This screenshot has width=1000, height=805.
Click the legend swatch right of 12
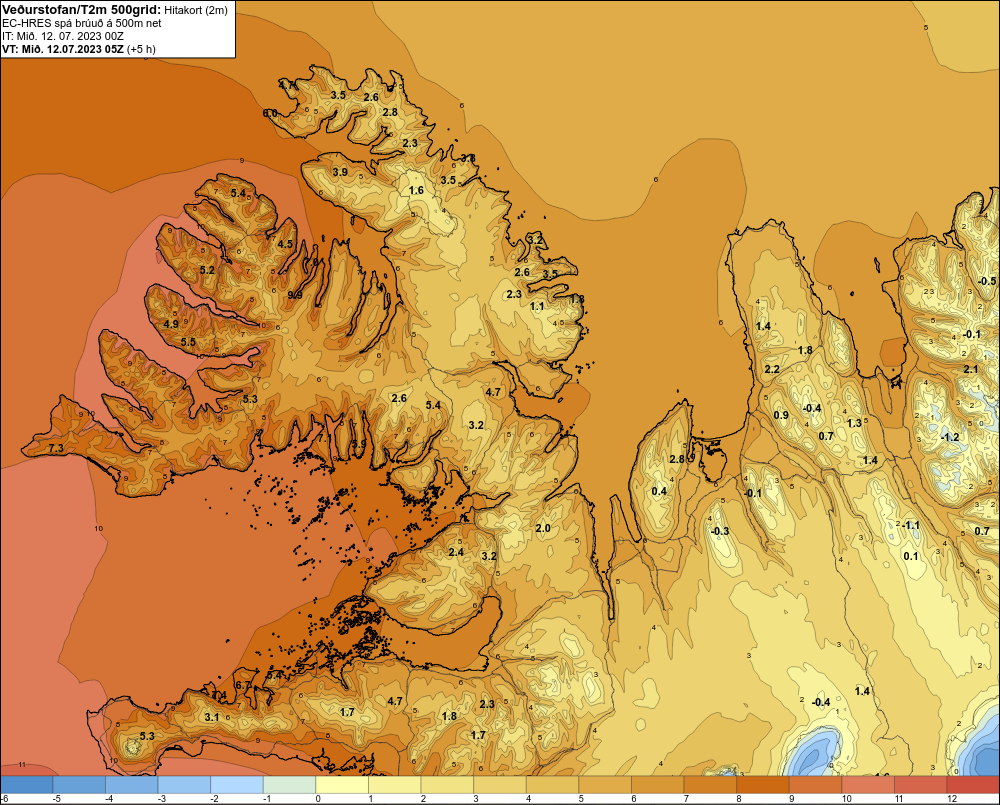pyautogui.click(x=973, y=785)
